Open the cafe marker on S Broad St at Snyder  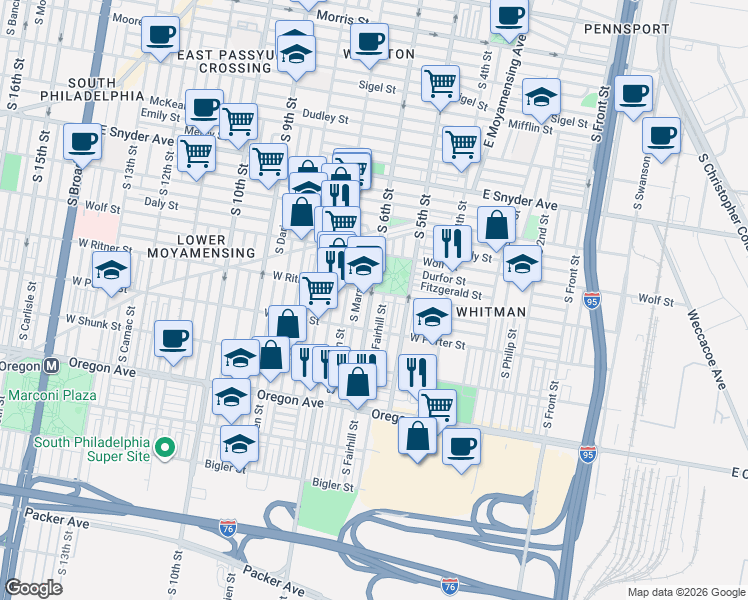[x=83, y=145]
